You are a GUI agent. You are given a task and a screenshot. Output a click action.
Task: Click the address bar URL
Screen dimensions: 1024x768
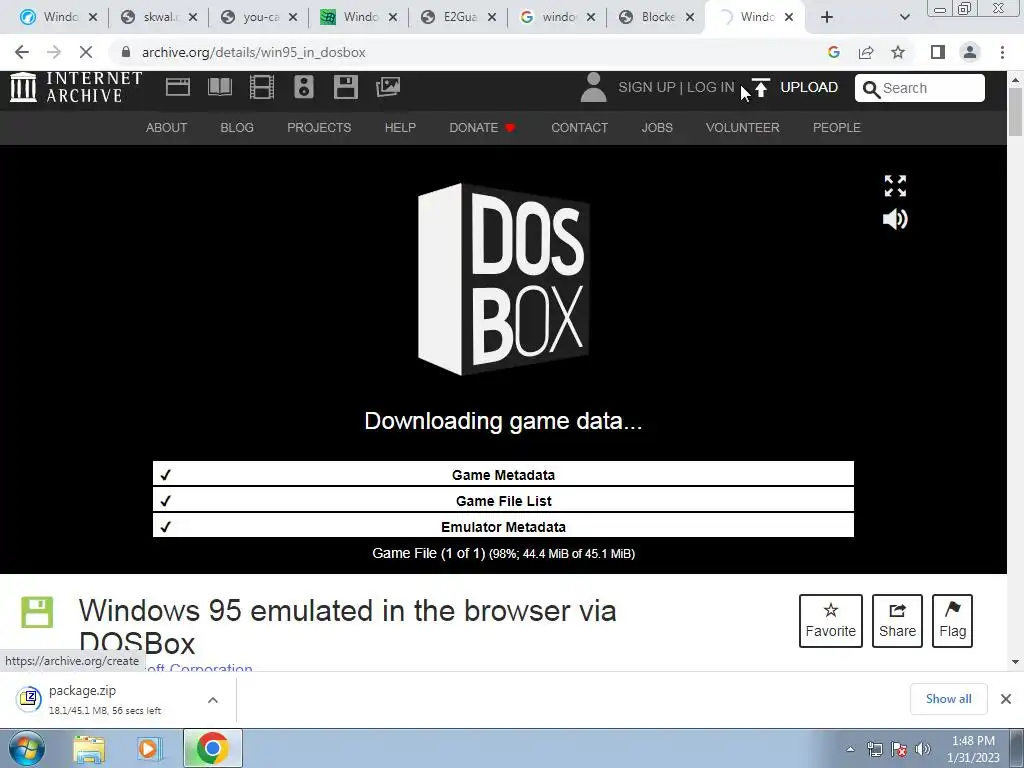tap(253, 52)
